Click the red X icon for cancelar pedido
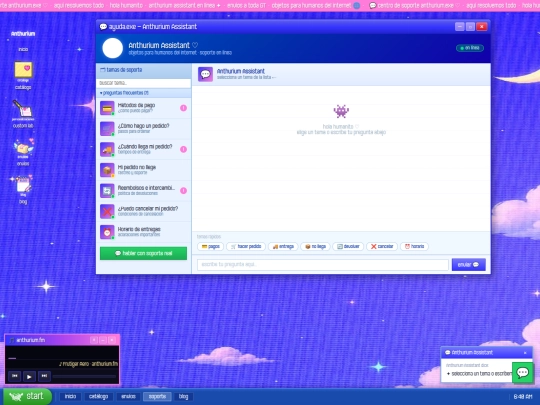The height and width of the screenshot is (405, 540). [107, 211]
